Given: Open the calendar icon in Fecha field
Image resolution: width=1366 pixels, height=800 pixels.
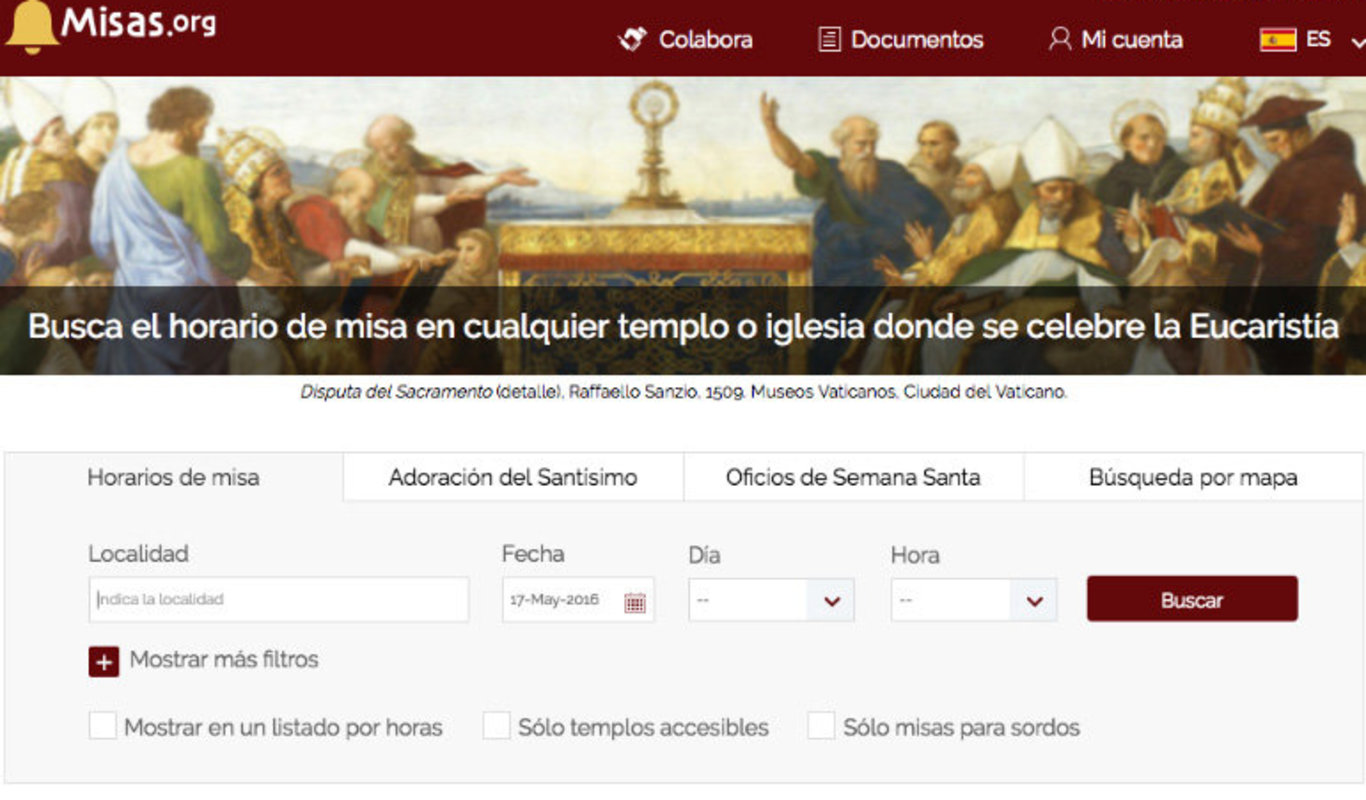Looking at the screenshot, I should 635,601.
